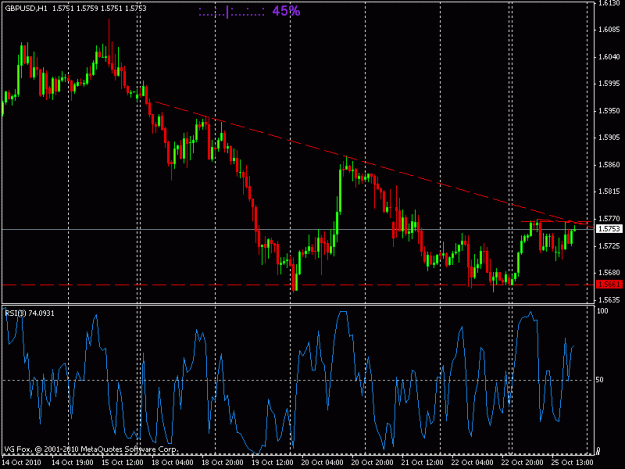
Task: Click the 1.6040 price scale label
Action: pos(609,57)
